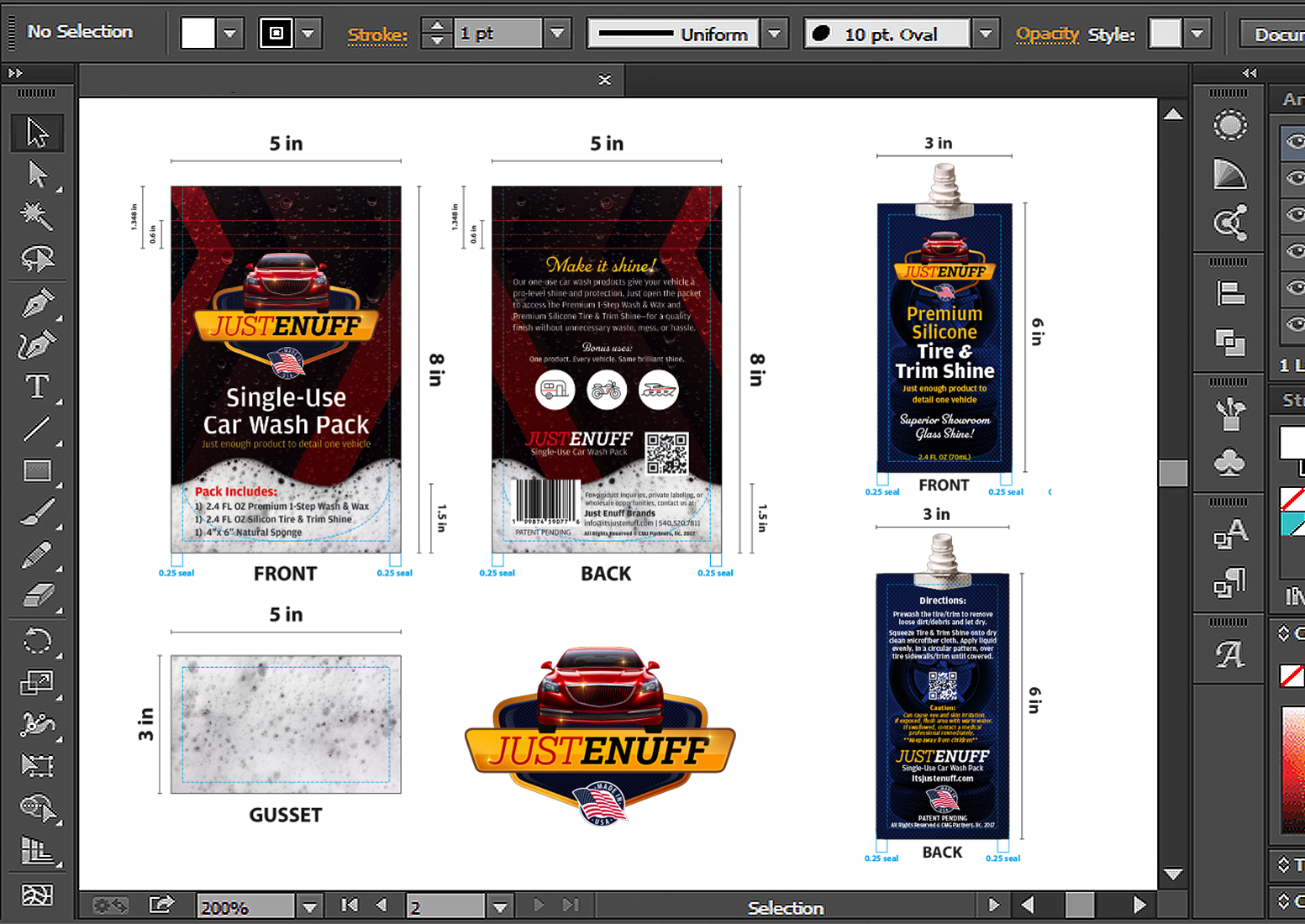Select the Pen tool
This screenshot has width=1305, height=924.
click(x=37, y=302)
